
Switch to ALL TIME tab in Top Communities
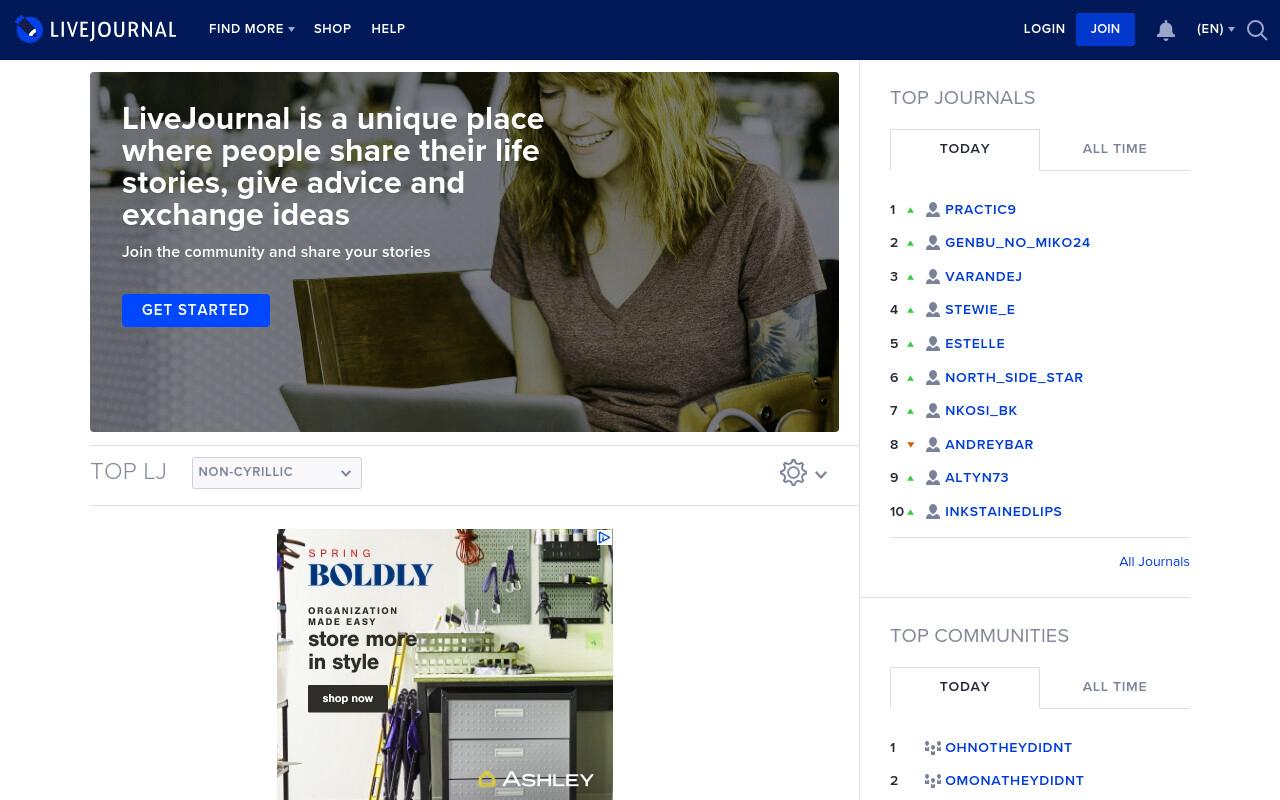tap(1115, 687)
